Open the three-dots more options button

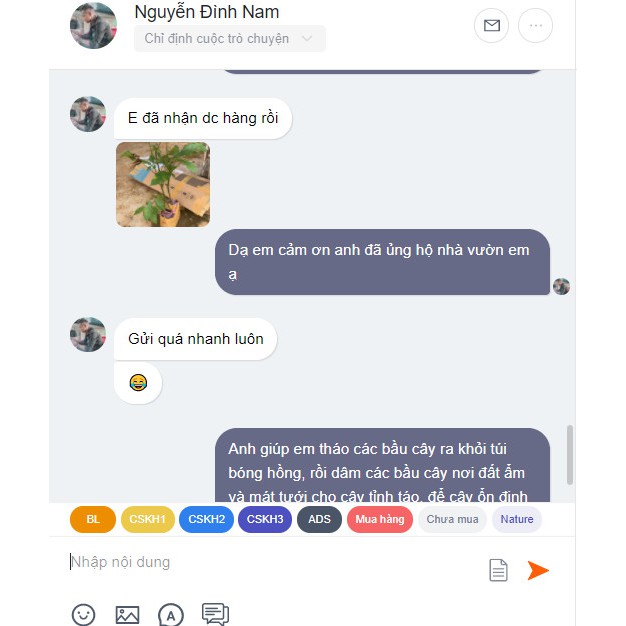pos(535,26)
